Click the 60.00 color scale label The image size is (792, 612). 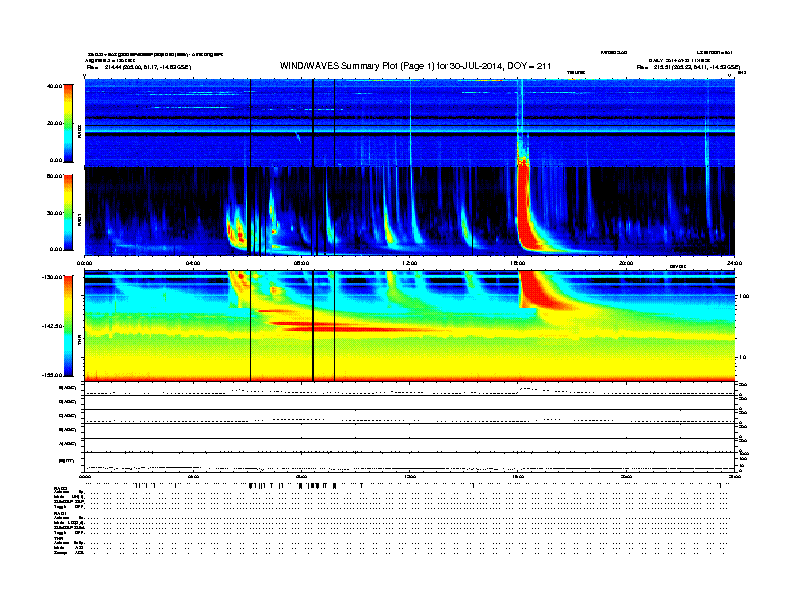[55, 176]
